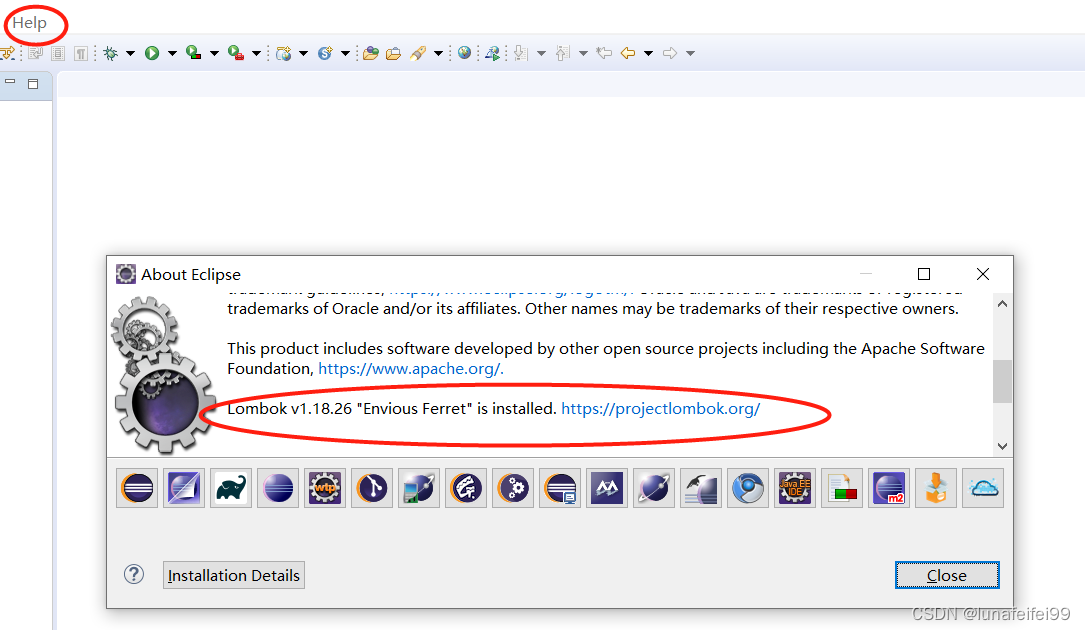Click the plugin icon with white gears
Image resolution: width=1085 pixels, height=630 pixels.
(x=513, y=488)
